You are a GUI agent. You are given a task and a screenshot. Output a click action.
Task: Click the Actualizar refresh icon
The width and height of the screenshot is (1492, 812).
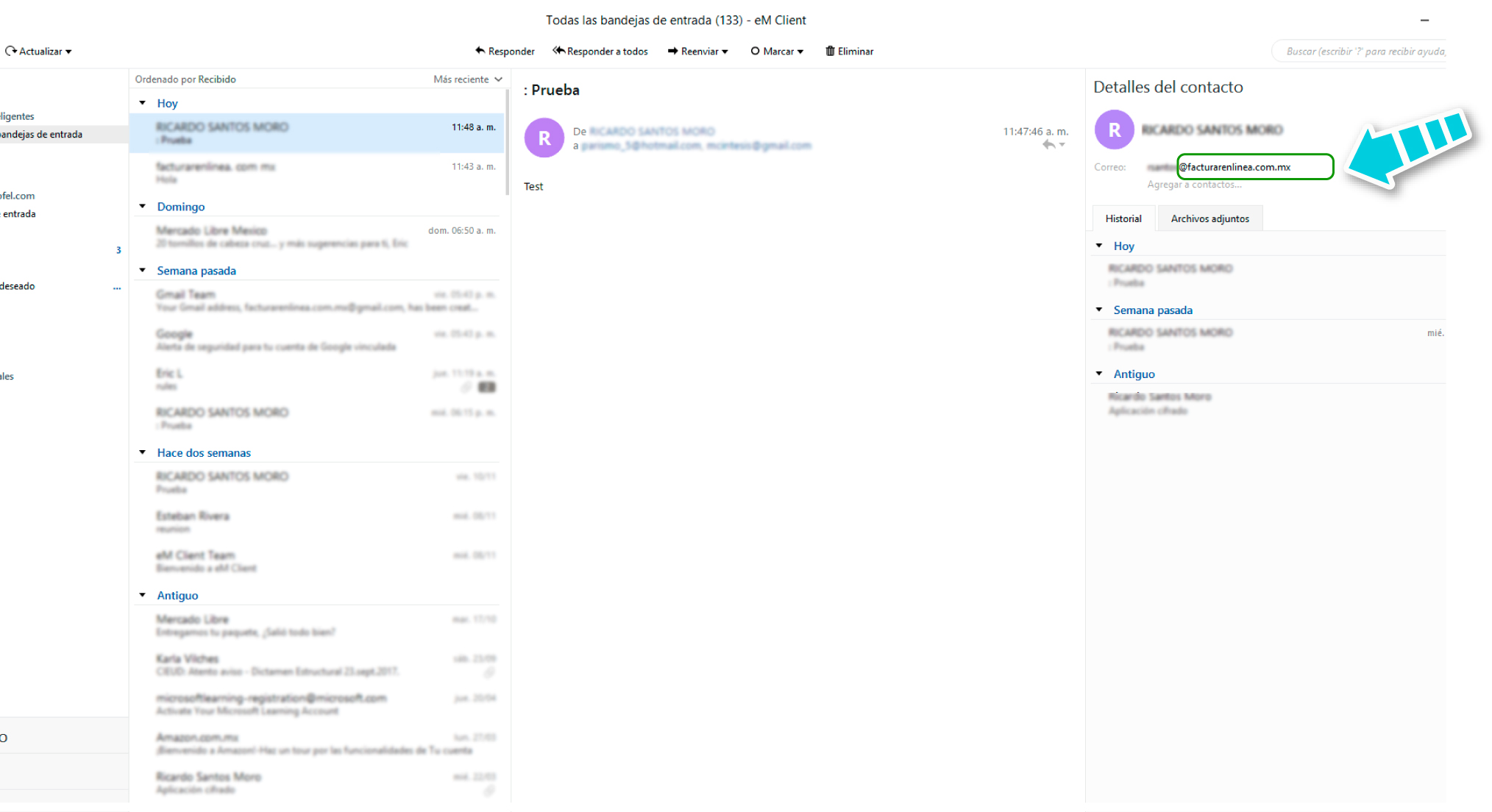pyautogui.click(x=10, y=51)
